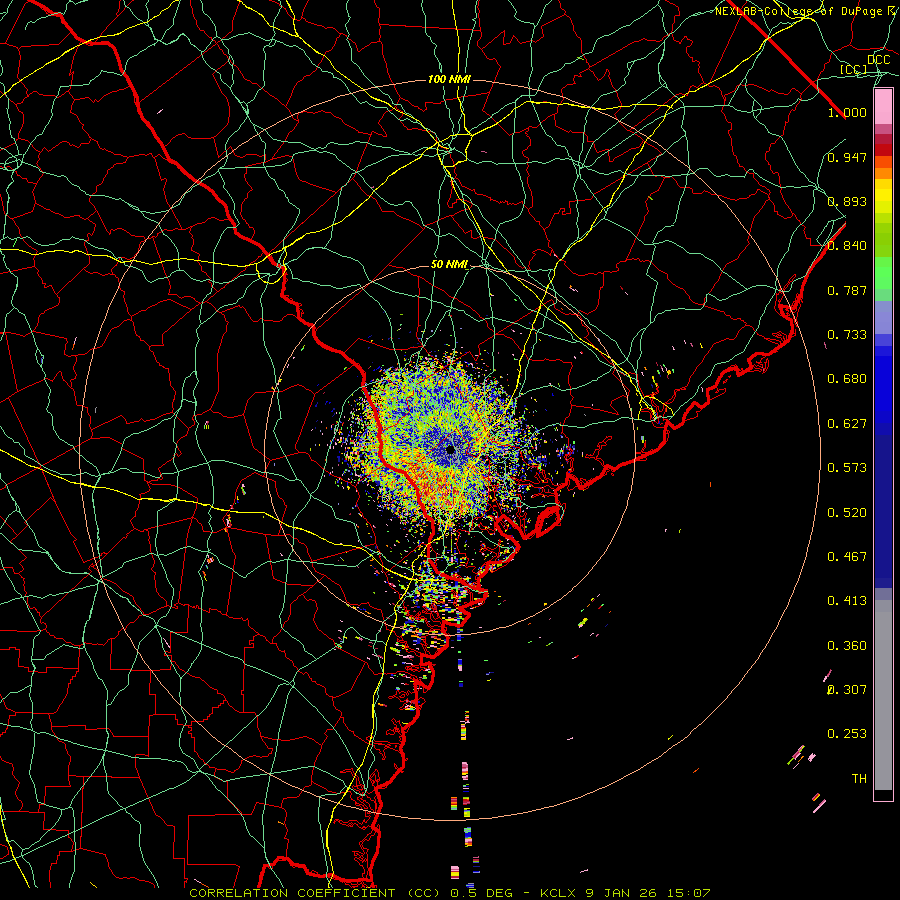Screen dimensions: 900x900
Task: Click the 0.307 scale value
Action: click(847, 690)
